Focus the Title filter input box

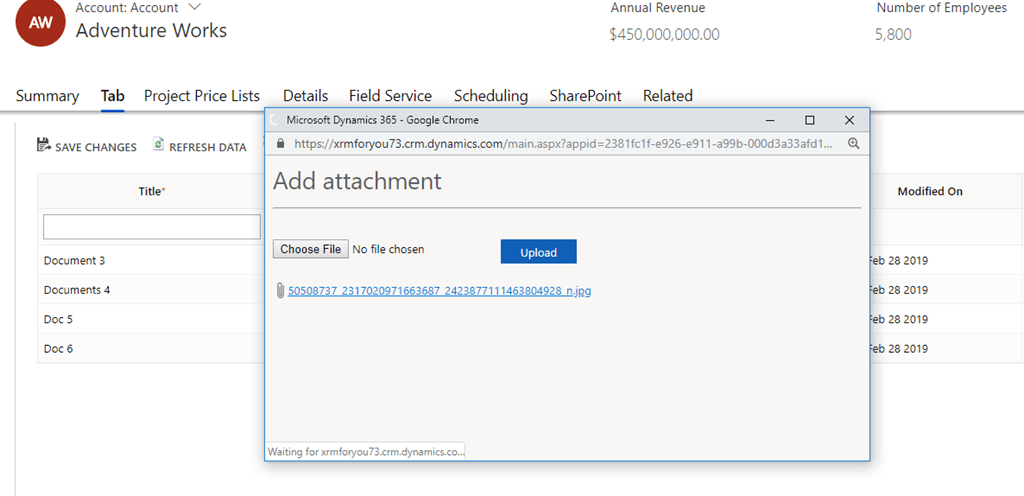(x=152, y=226)
